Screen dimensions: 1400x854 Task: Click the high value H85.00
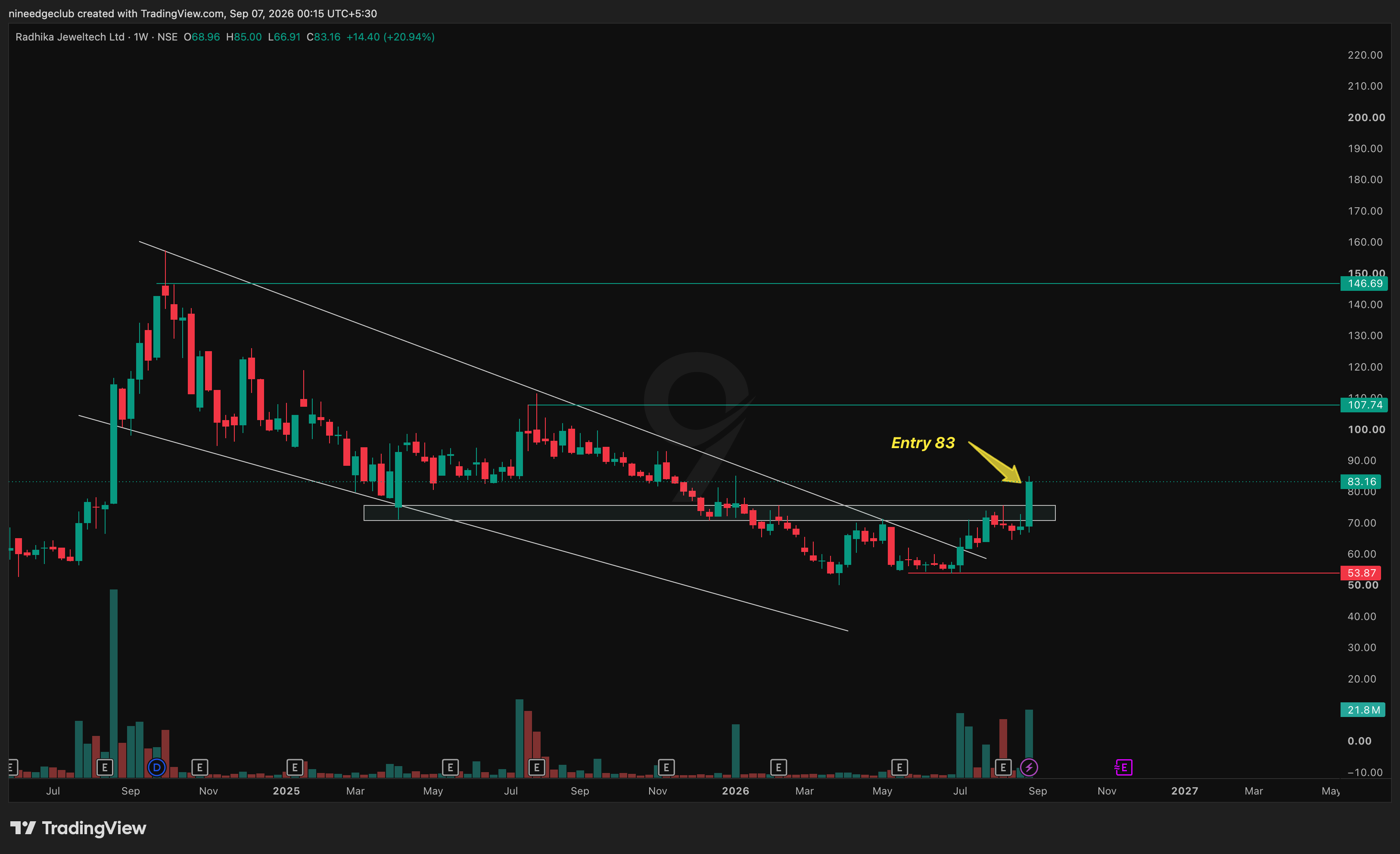(x=244, y=37)
